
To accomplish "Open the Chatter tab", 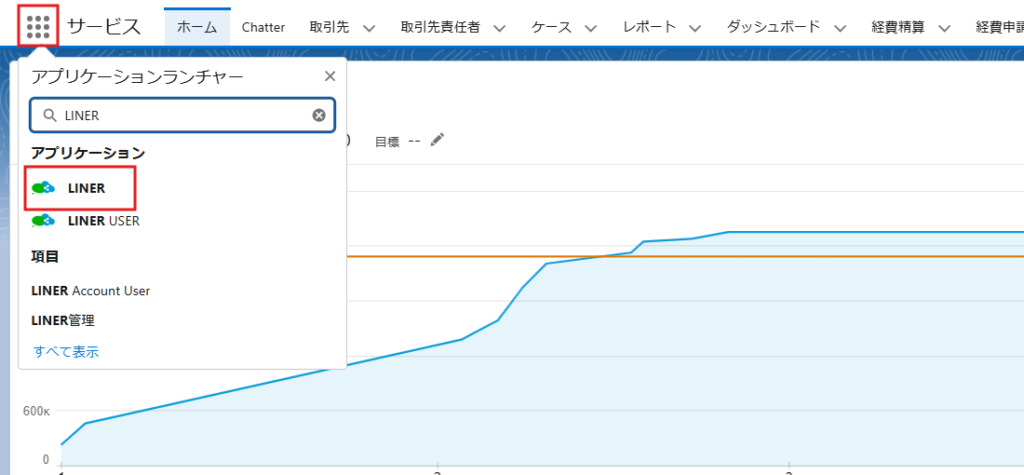I will [263, 27].
